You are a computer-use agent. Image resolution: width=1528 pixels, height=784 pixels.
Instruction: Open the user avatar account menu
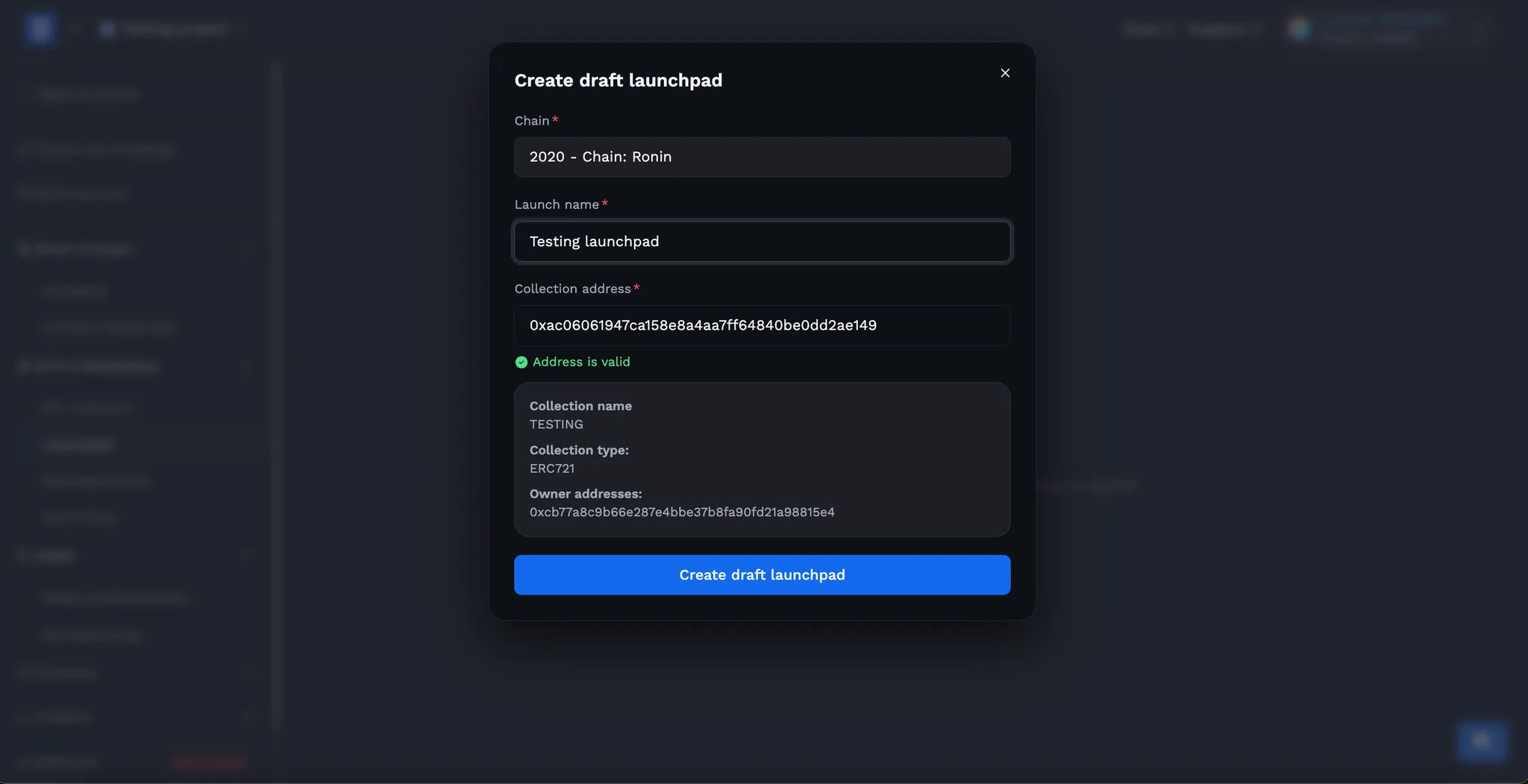[x=1300, y=29]
